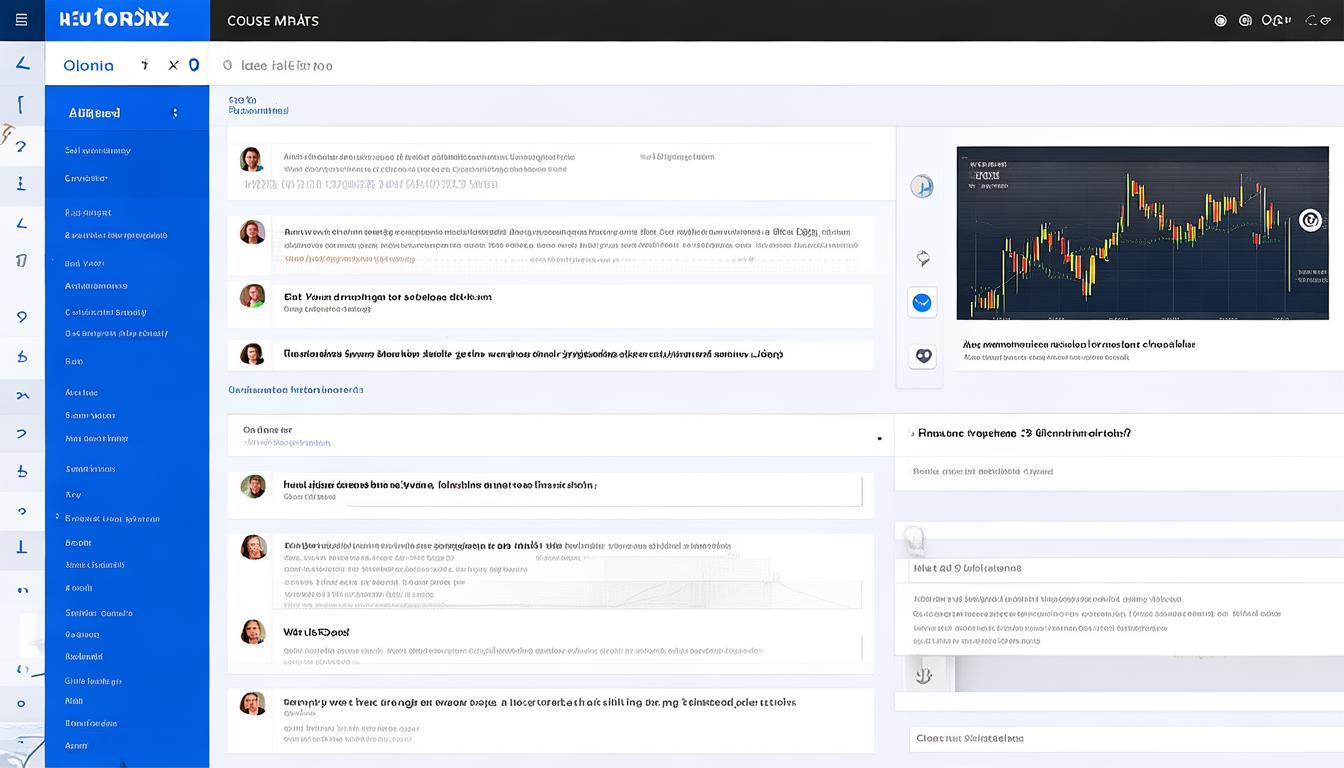Open the three-dot menu in blue sidebar header
The image size is (1344, 768).
175,113
